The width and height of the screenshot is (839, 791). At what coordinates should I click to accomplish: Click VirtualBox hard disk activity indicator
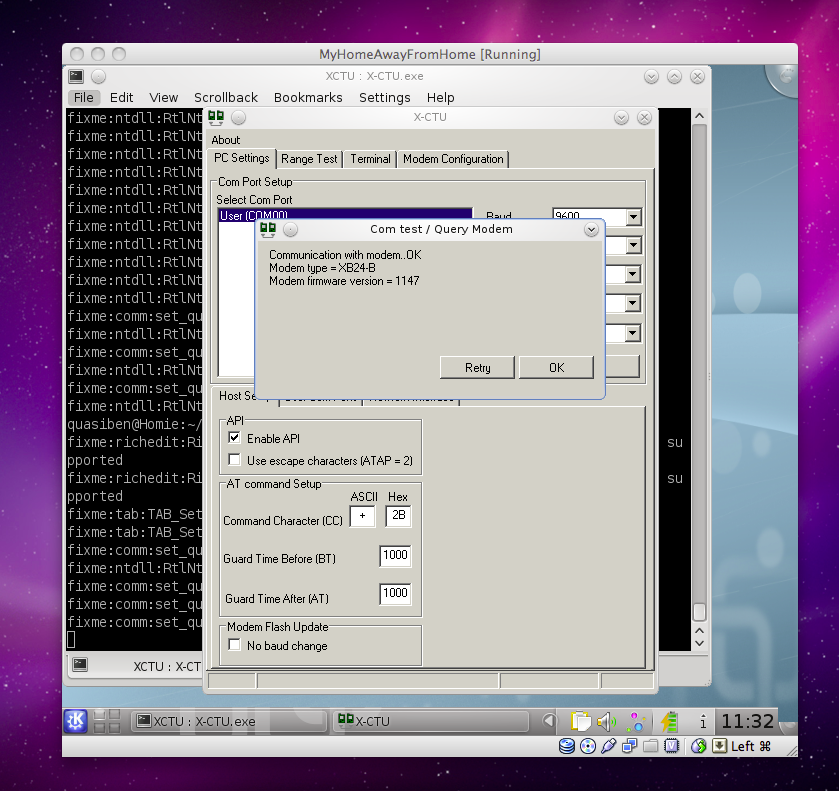[x=567, y=746]
